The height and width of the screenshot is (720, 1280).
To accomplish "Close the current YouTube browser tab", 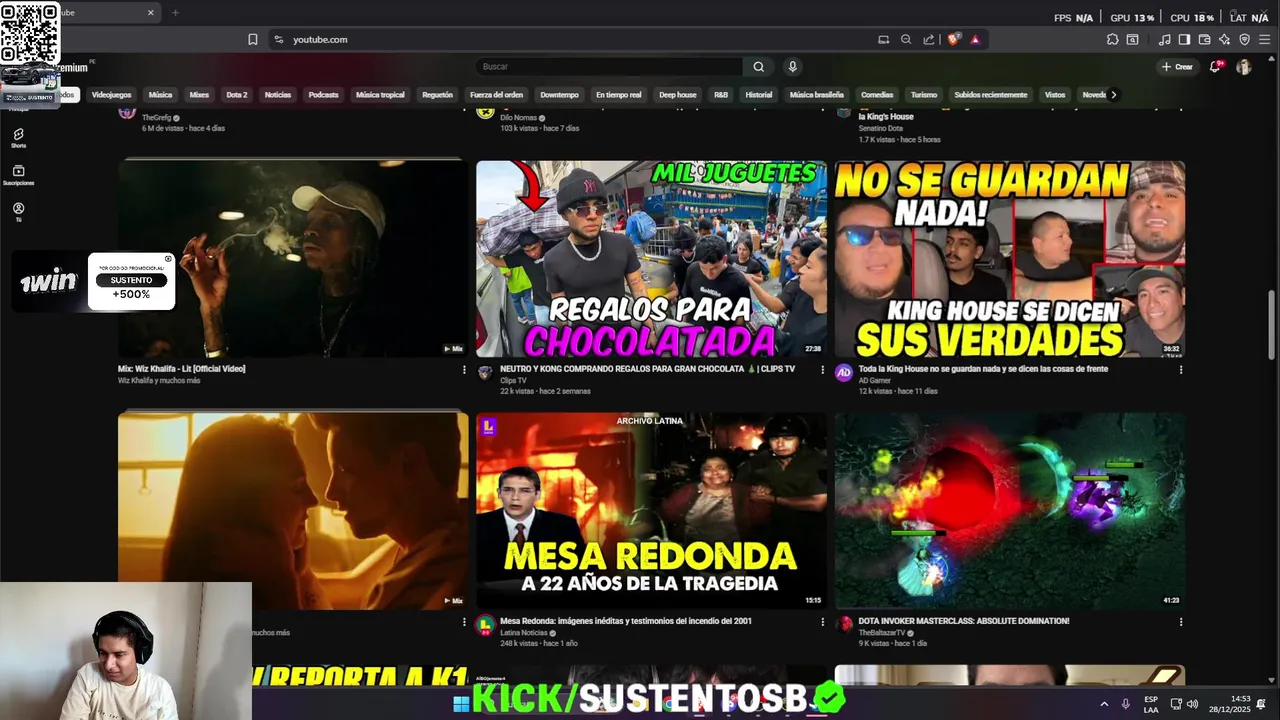I will (x=151, y=13).
